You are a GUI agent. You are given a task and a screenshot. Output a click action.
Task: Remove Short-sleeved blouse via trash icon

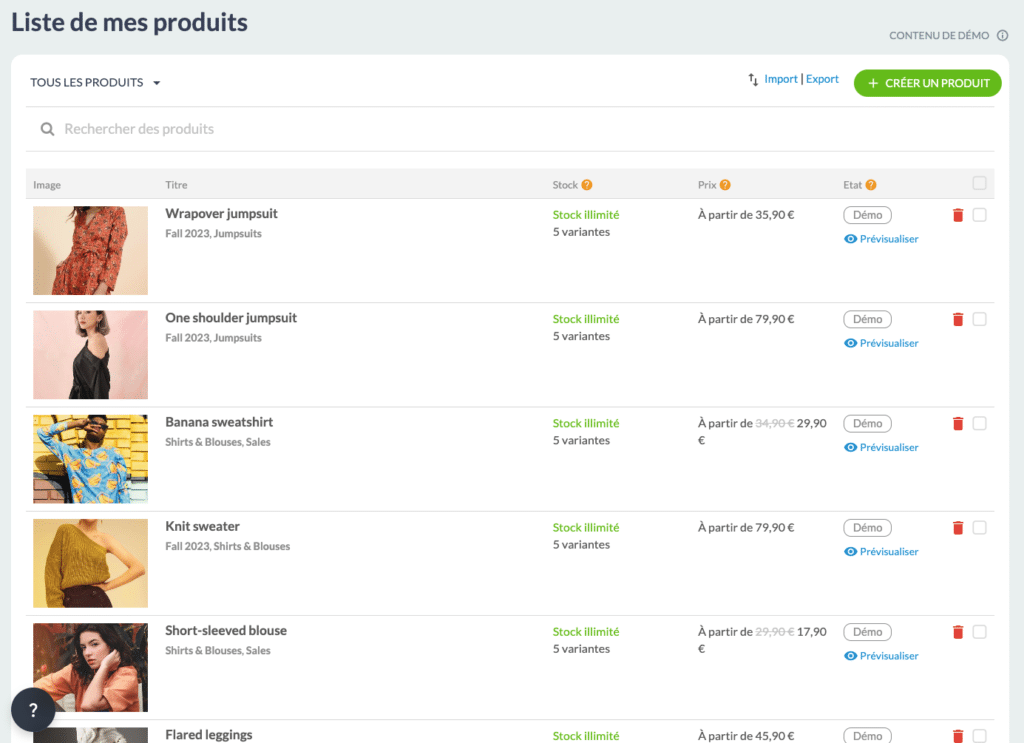coord(958,632)
